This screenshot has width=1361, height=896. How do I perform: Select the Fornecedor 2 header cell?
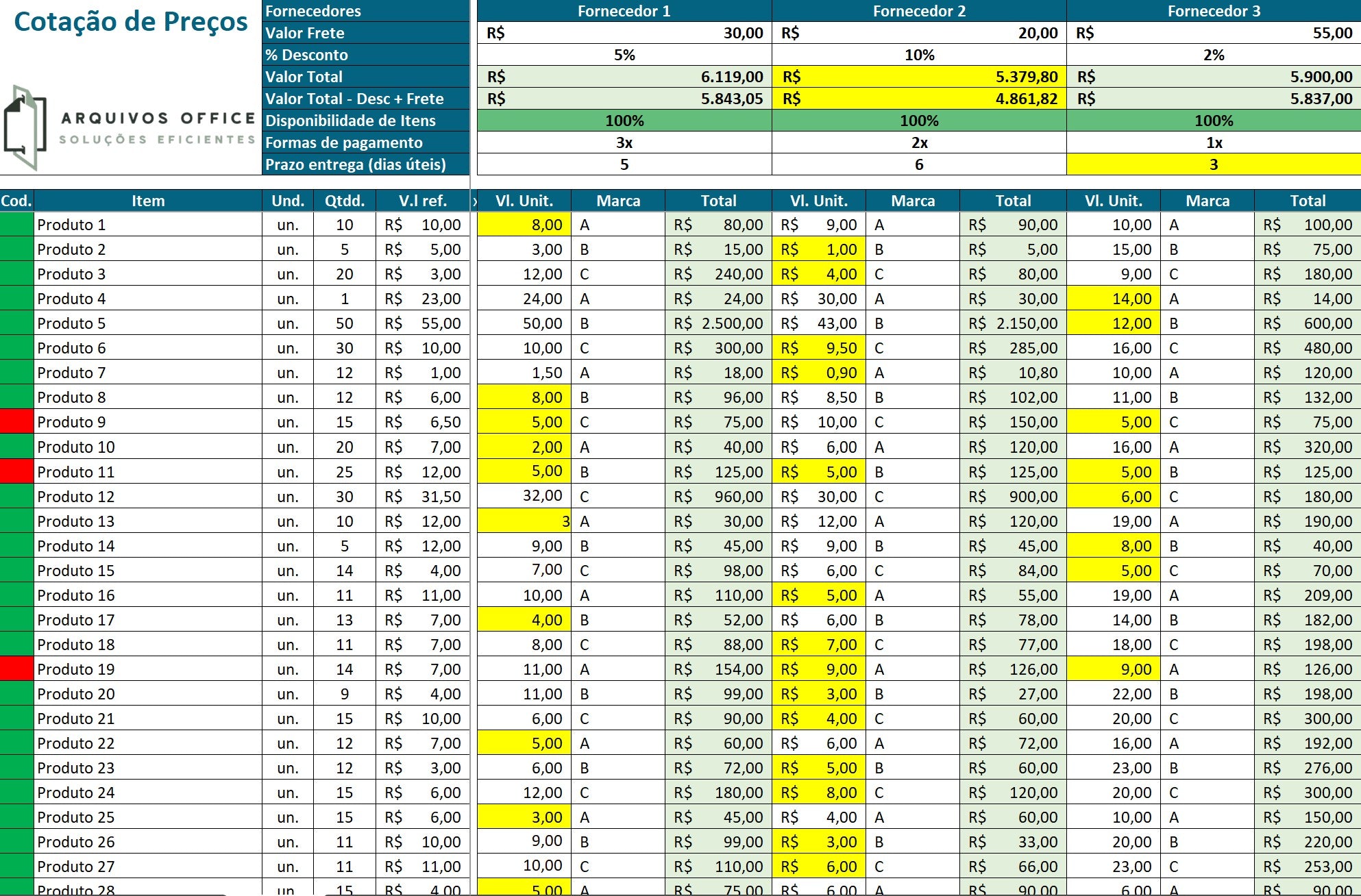tap(918, 11)
